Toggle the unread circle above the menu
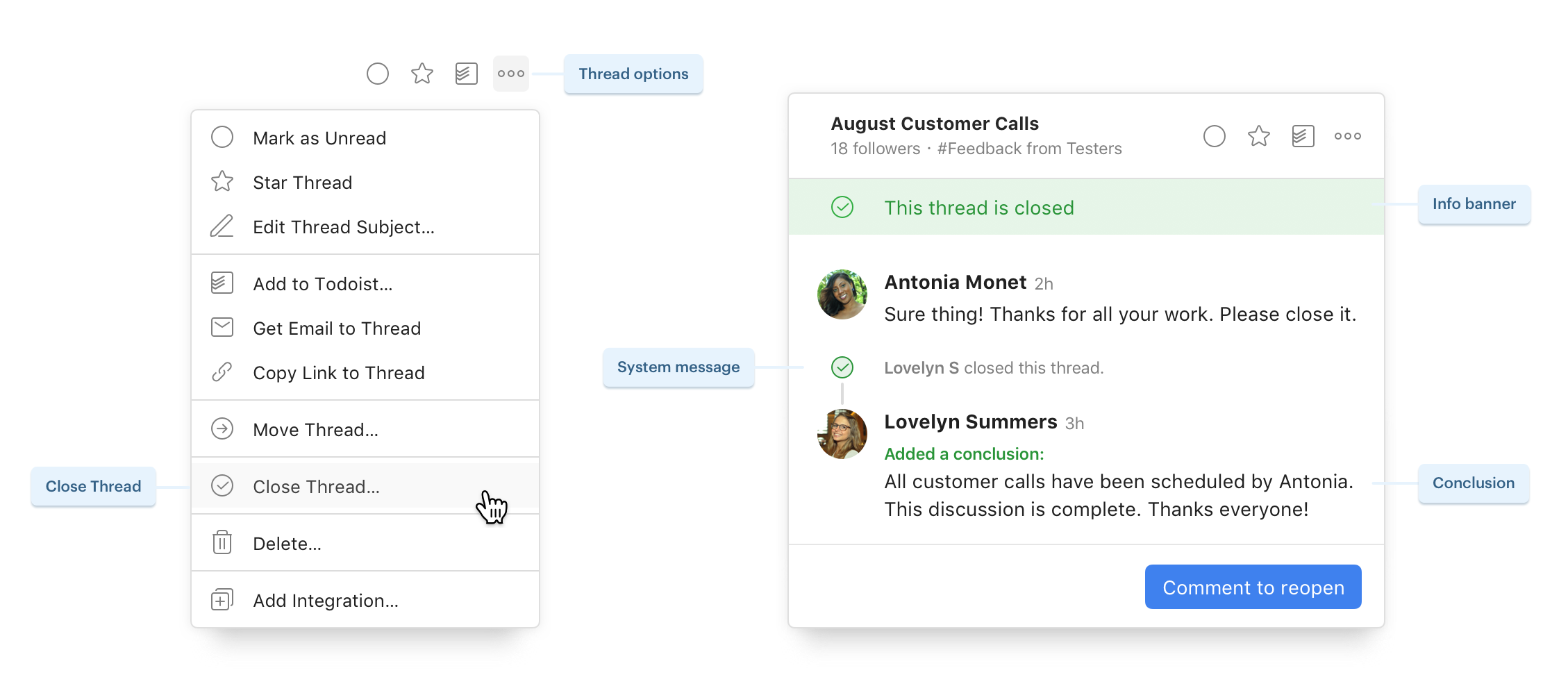This screenshot has height=684, width=1568. coord(378,74)
